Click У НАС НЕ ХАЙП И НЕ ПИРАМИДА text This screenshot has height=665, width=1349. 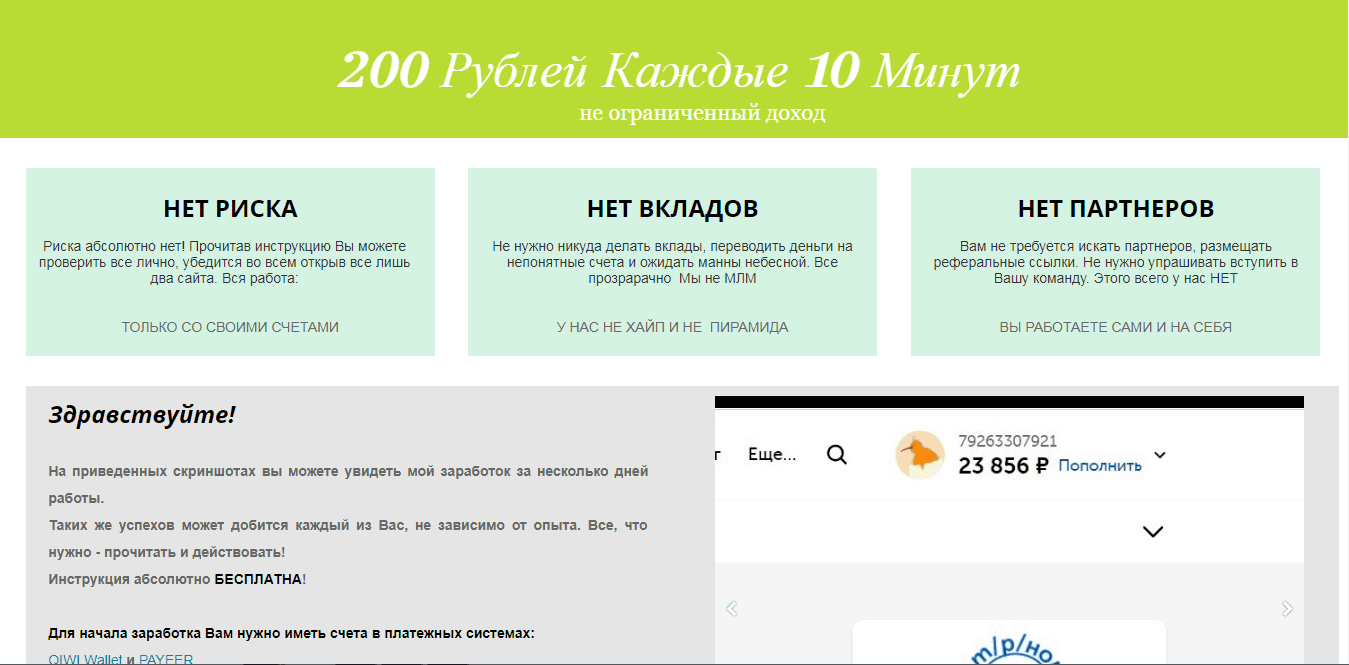(672, 327)
